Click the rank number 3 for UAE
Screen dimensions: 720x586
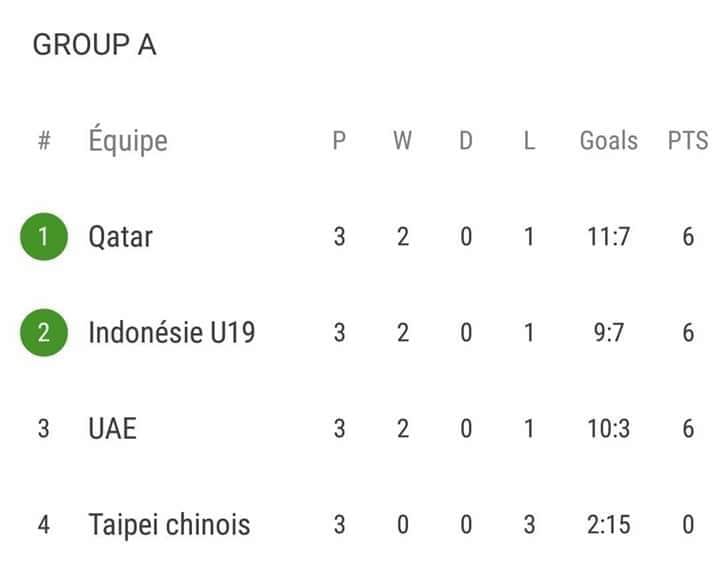43,428
